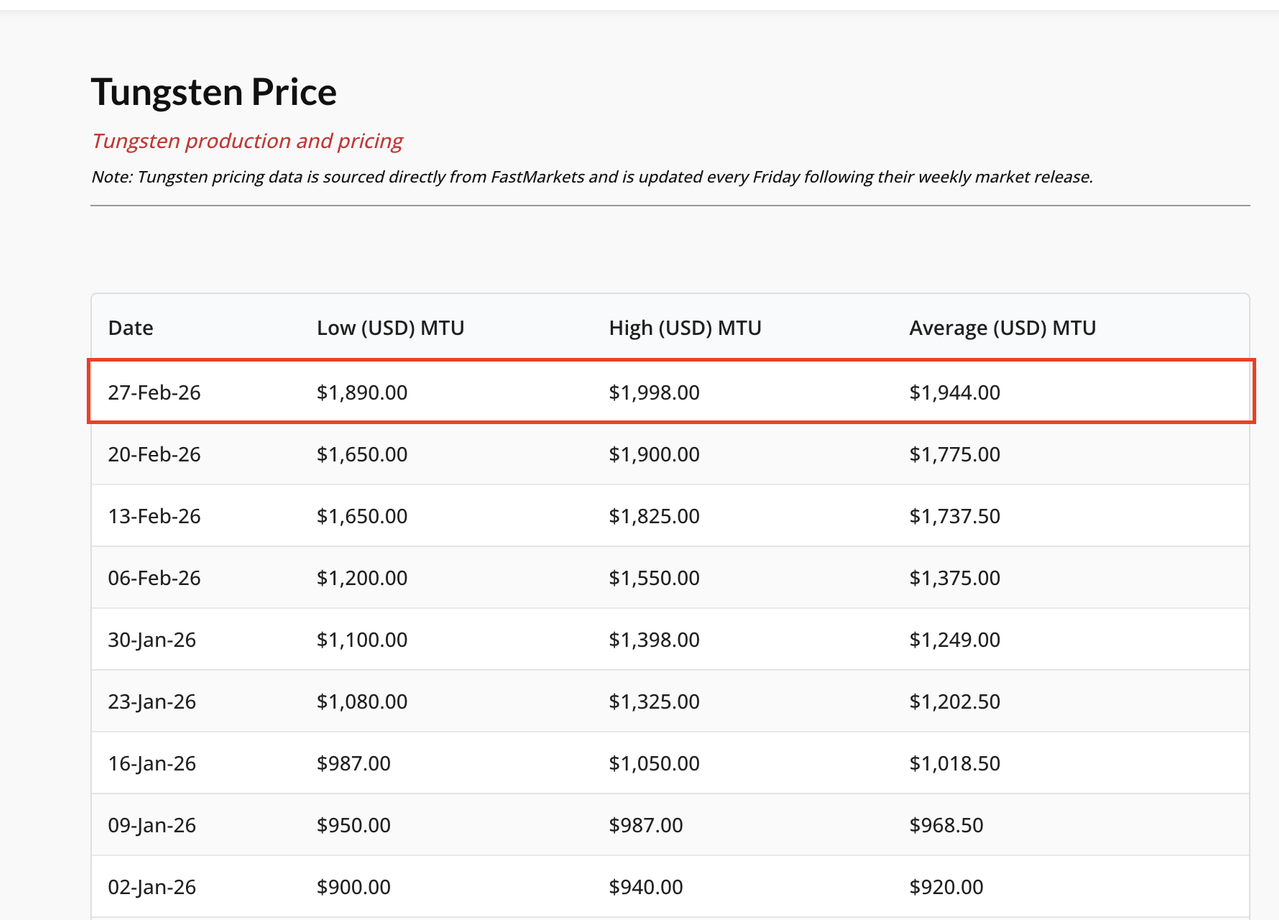Select the 27-Feb-26 date cell

[x=154, y=393]
